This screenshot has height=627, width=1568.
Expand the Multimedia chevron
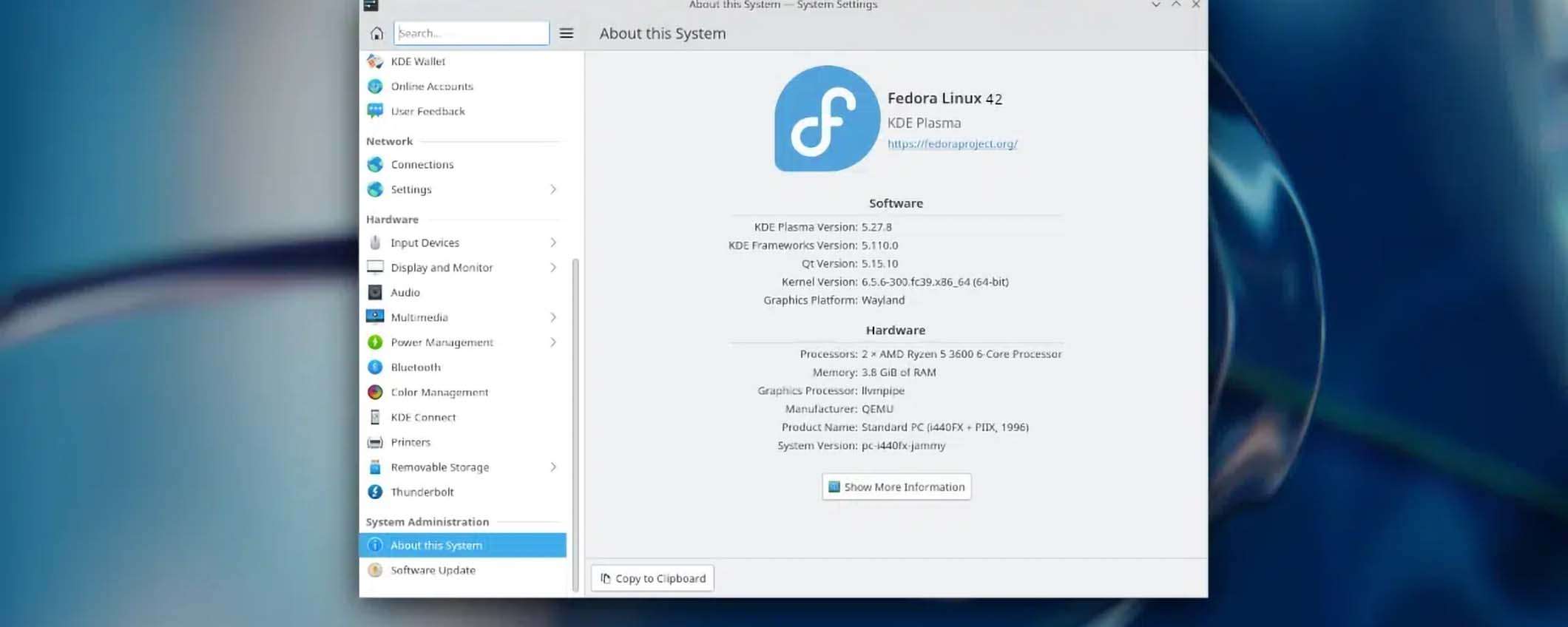(553, 317)
